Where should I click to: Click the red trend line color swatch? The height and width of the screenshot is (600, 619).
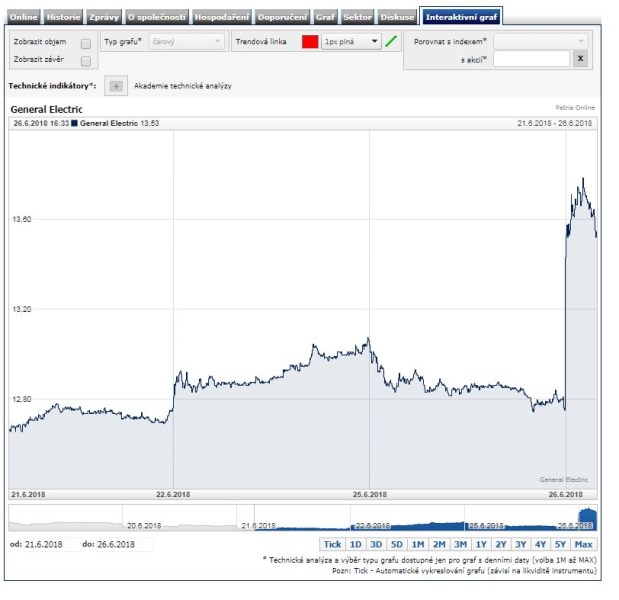tap(310, 42)
